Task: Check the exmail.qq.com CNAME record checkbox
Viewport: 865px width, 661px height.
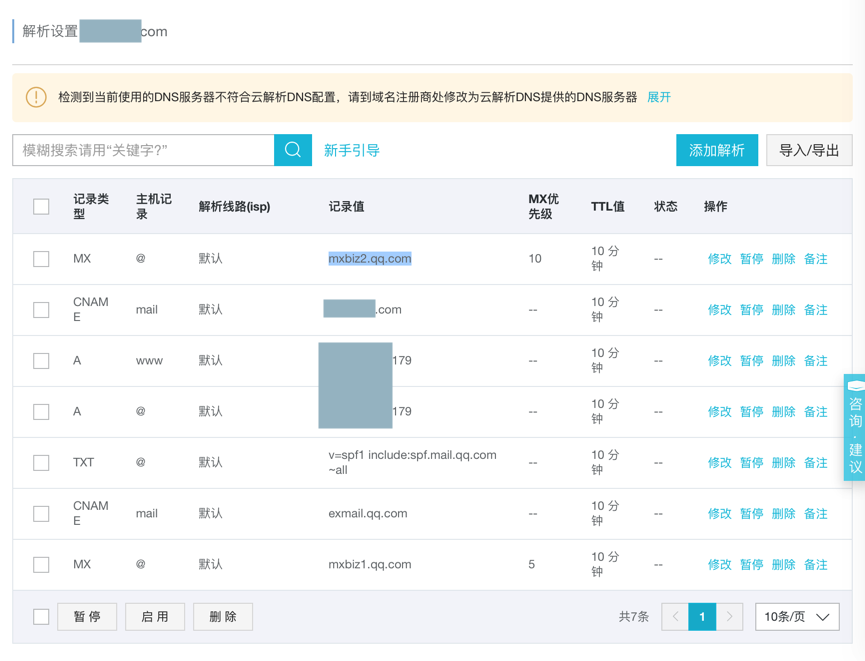Action: point(41,514)
